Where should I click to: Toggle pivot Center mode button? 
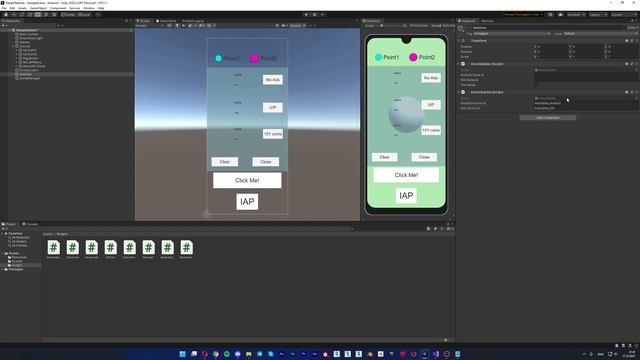pos(69,15)
